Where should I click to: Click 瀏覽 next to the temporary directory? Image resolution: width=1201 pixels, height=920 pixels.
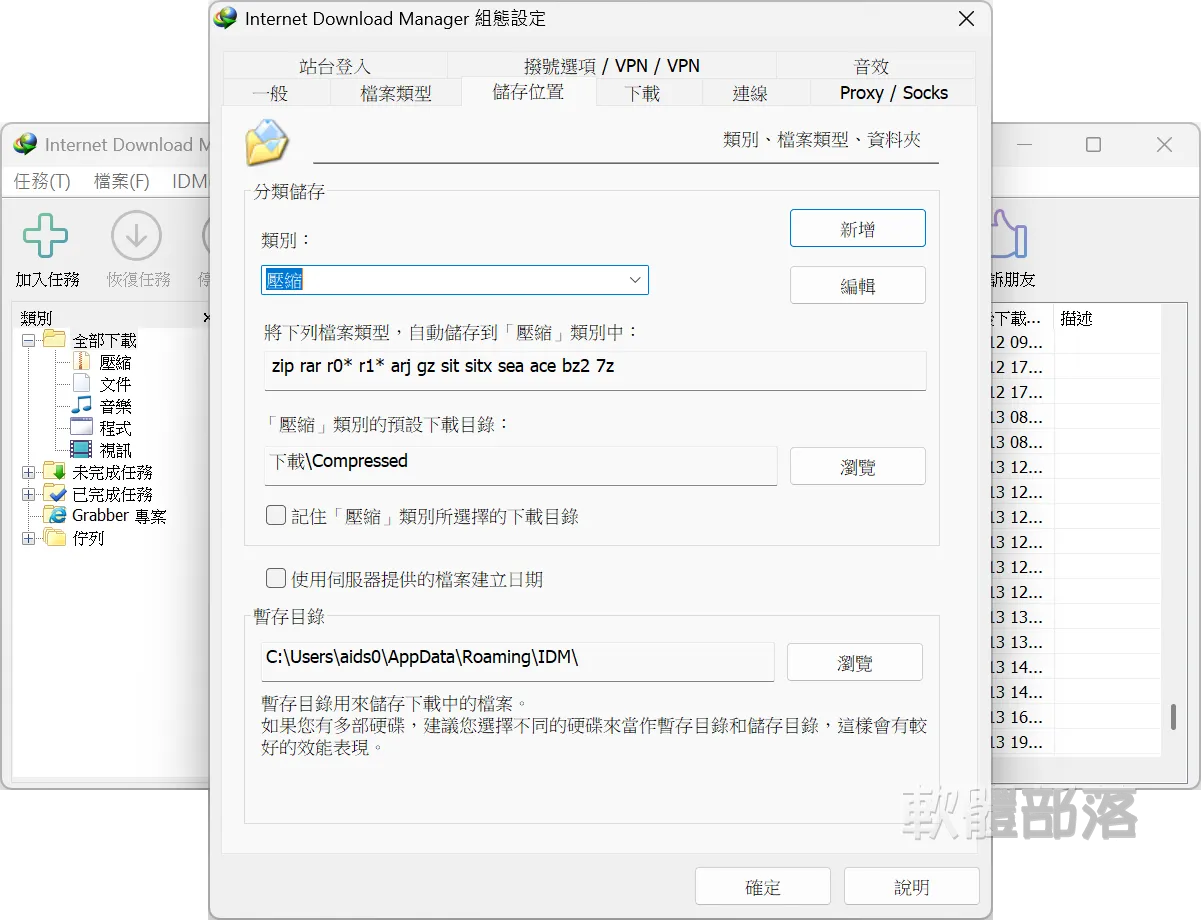pyautogui.click(x=855, y=662)
